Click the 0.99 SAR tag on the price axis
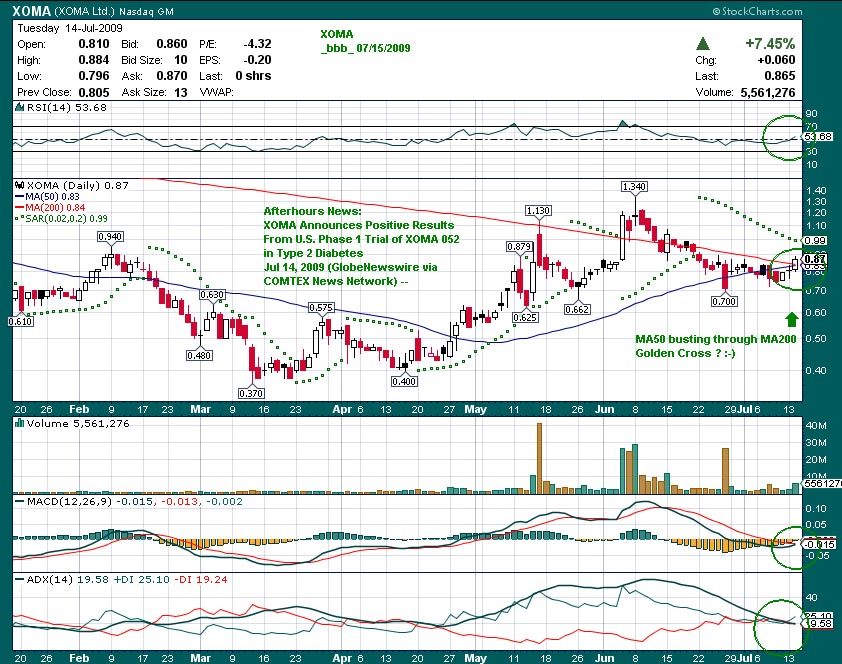 (x=815, y=240)
